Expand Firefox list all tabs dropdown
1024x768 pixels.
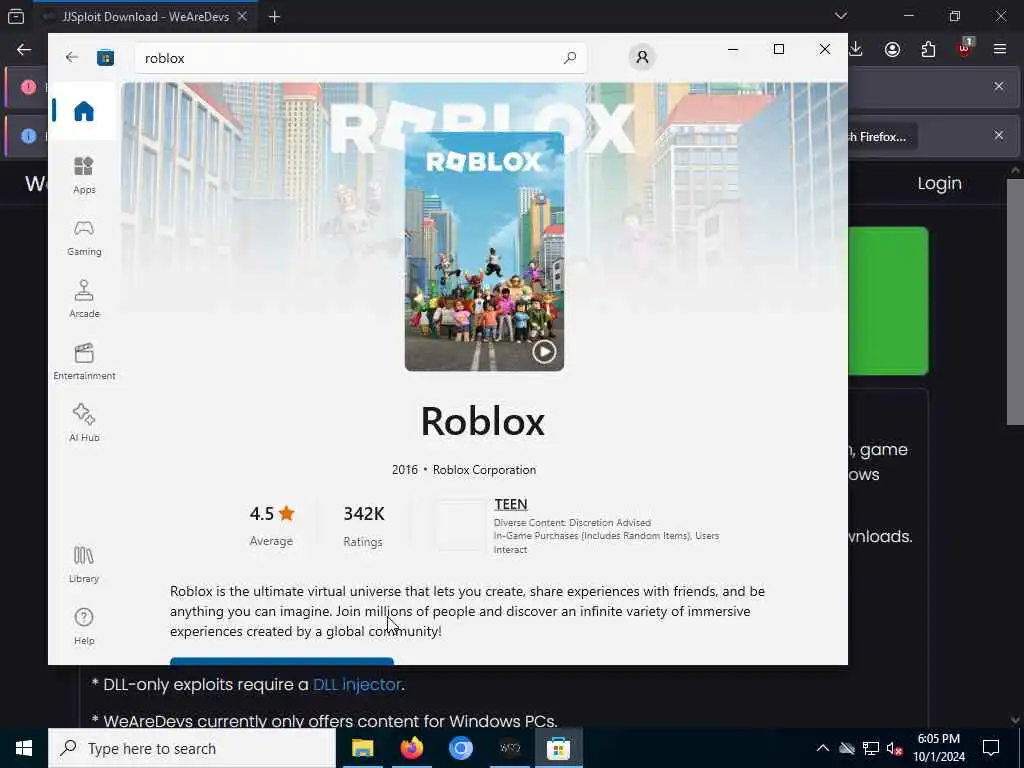pos(840,16)
